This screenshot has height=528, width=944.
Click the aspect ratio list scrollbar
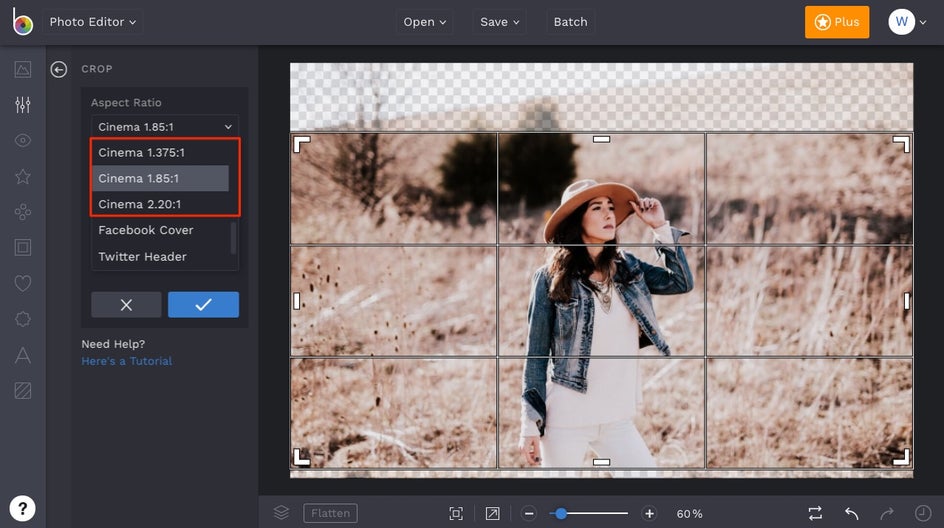pyautogui.click(x=234, y=238)
